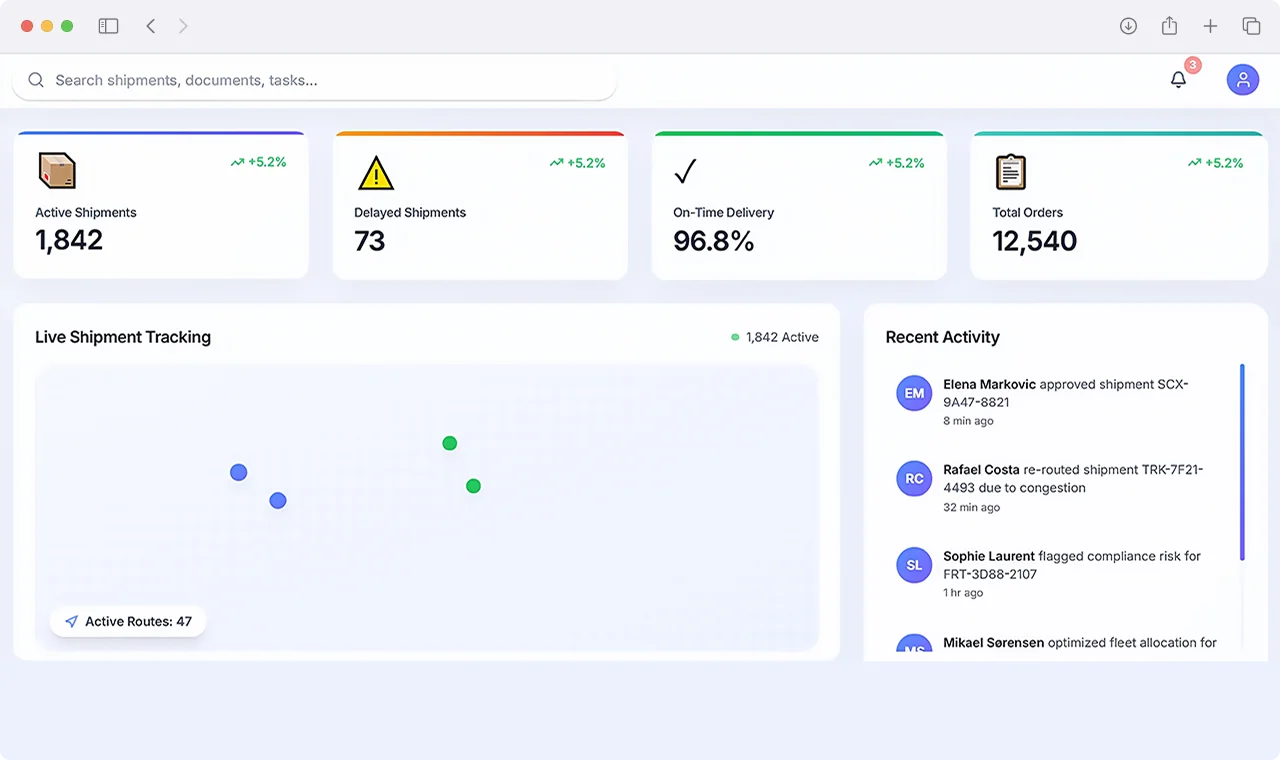This screenshot has height=760, width=1280.
Task: Select the upper green map marker
Action: (x=450, y=443)
